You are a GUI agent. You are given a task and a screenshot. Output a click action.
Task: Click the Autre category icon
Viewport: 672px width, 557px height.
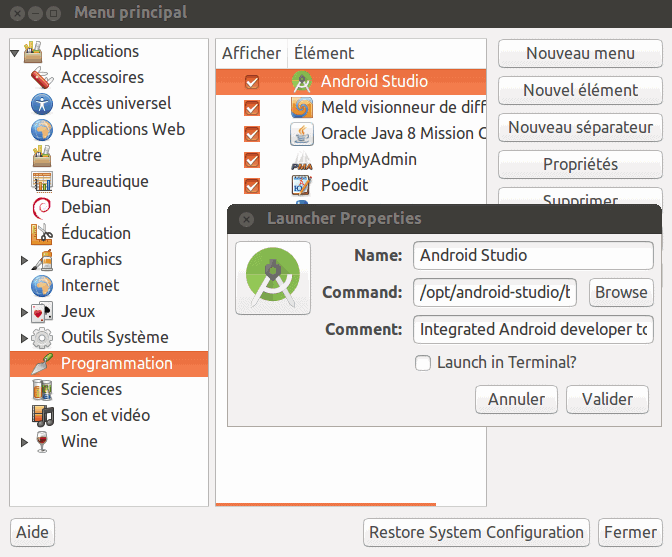(x=42, y=156)
